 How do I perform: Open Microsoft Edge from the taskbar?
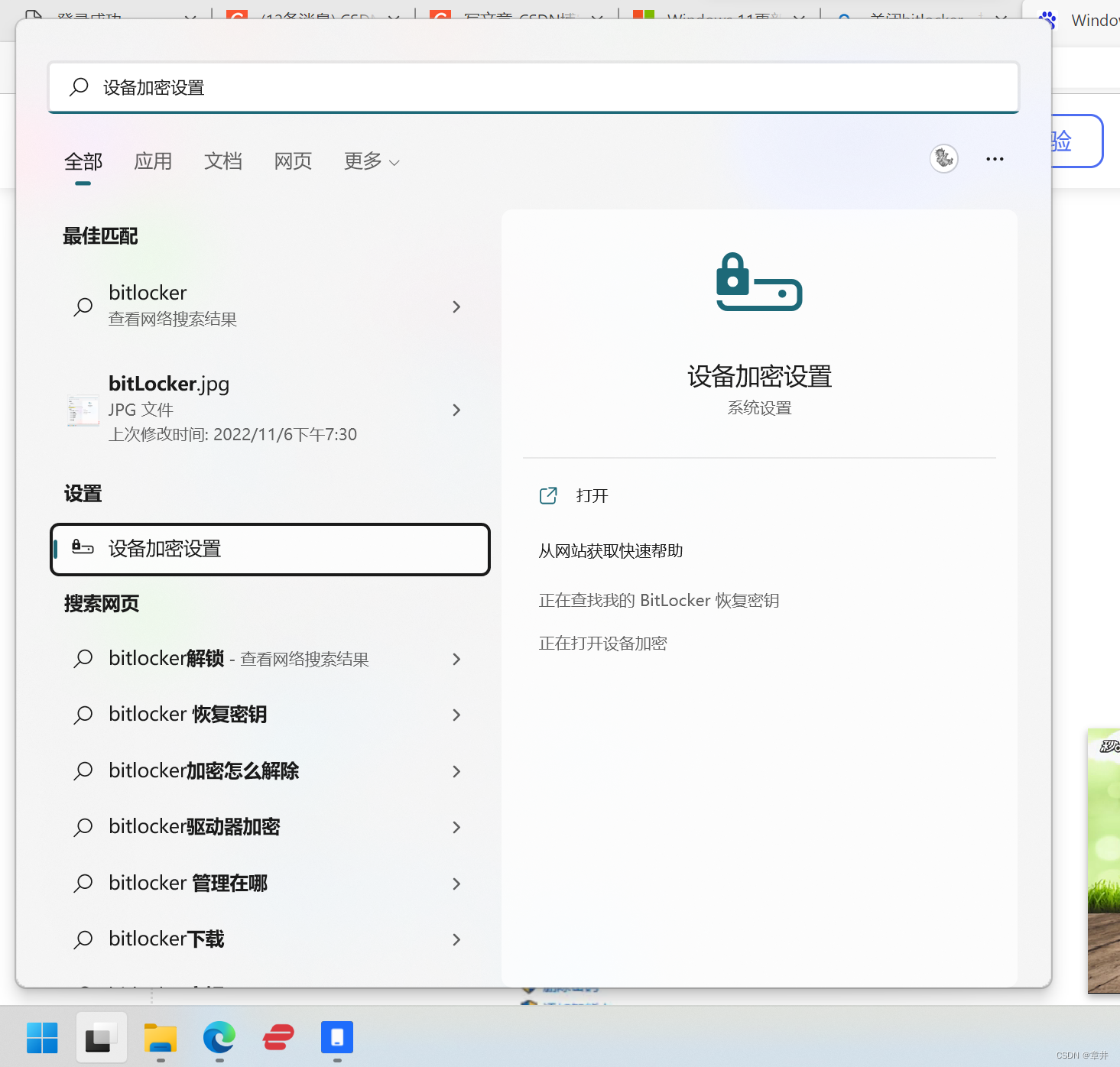tap(219, 1037)
